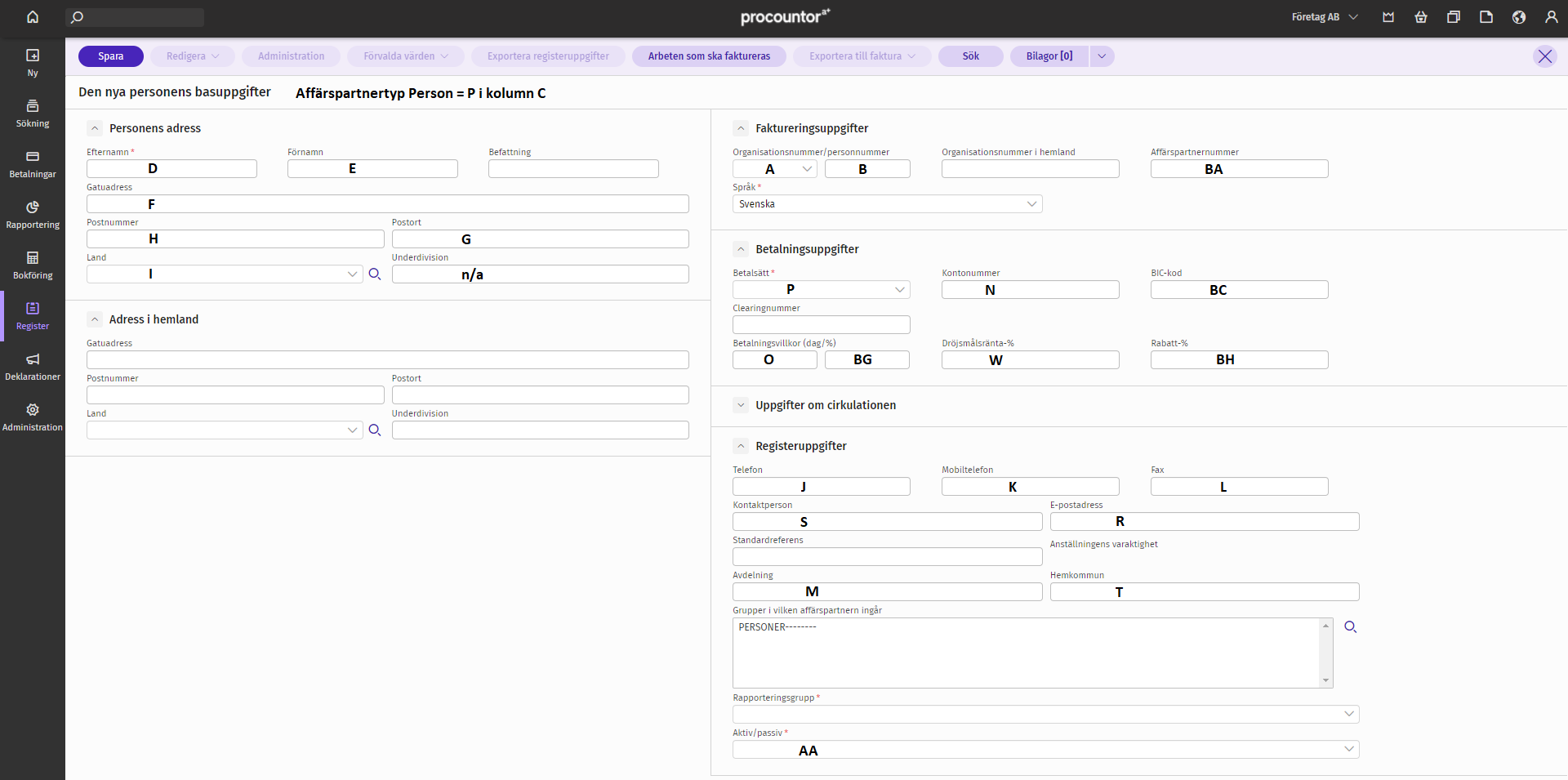Click the user profile icon

coord(1551,17)
